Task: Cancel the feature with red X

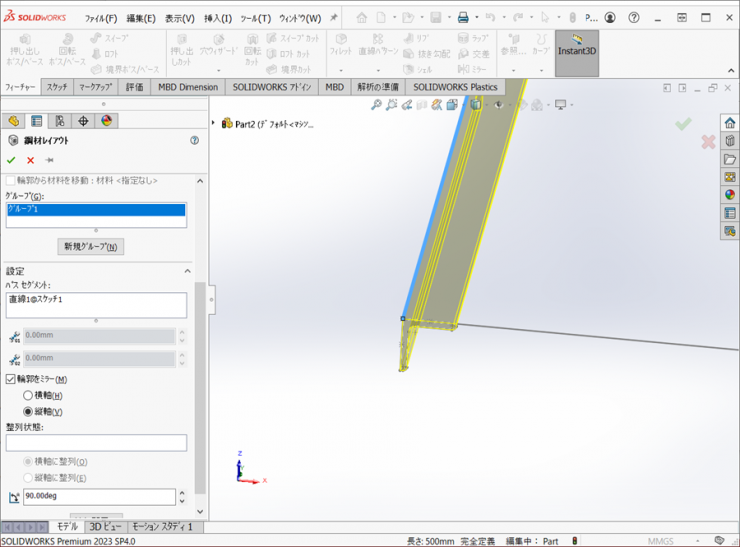Action: click(x=30, y=160)
